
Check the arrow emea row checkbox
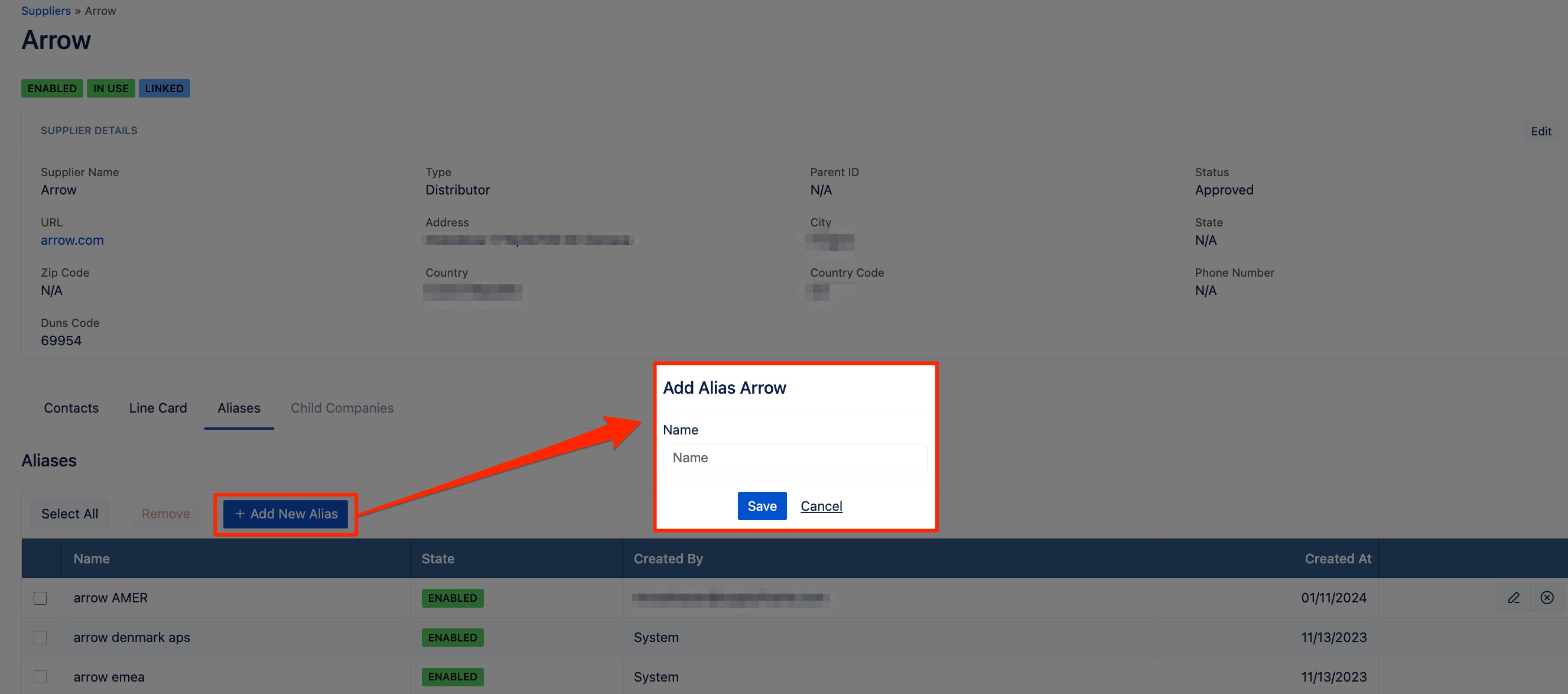[40, 676]
